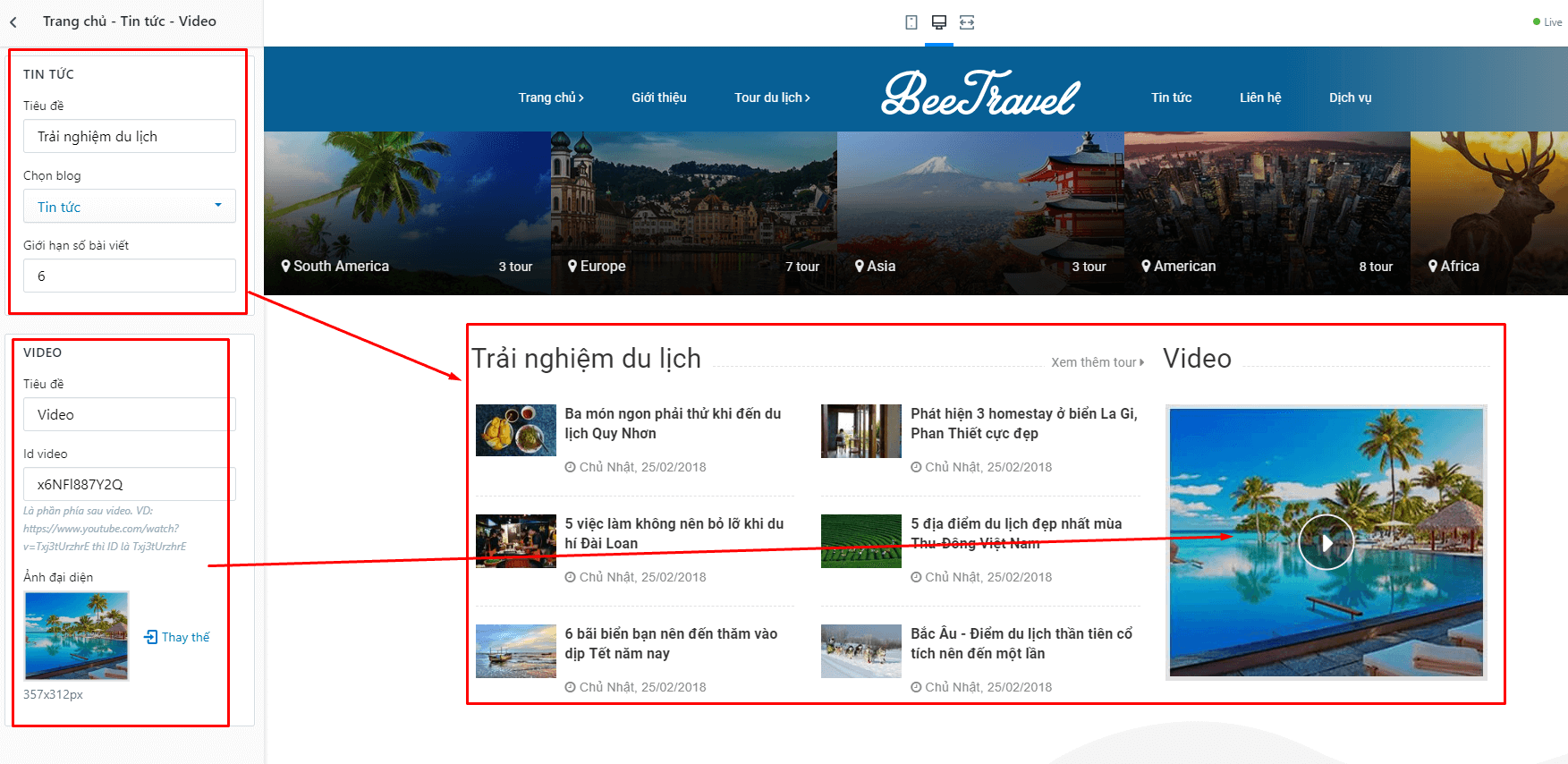The image size is (1568, 764).
Task: Play the video with the play button
Action: (x=1326, y=542)
